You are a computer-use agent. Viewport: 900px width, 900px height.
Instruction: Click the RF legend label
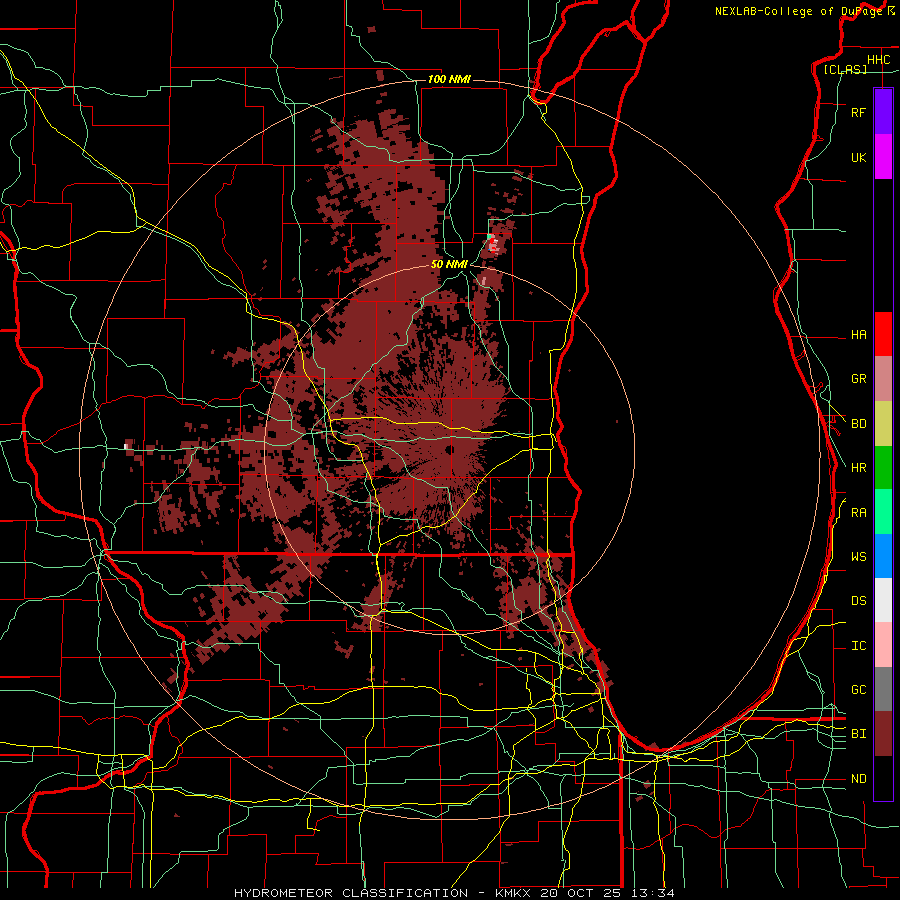[858, 112]
